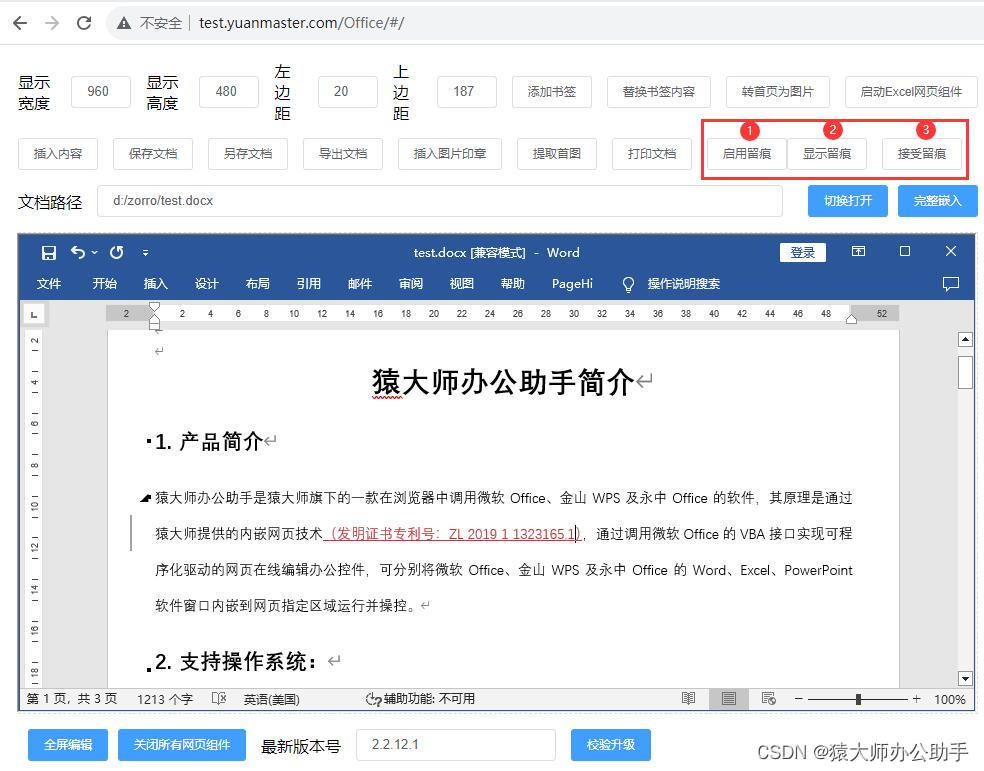The image size is (984, 771).
Task: Open the 邮件 ribbon tab
Action: (360, 284)
